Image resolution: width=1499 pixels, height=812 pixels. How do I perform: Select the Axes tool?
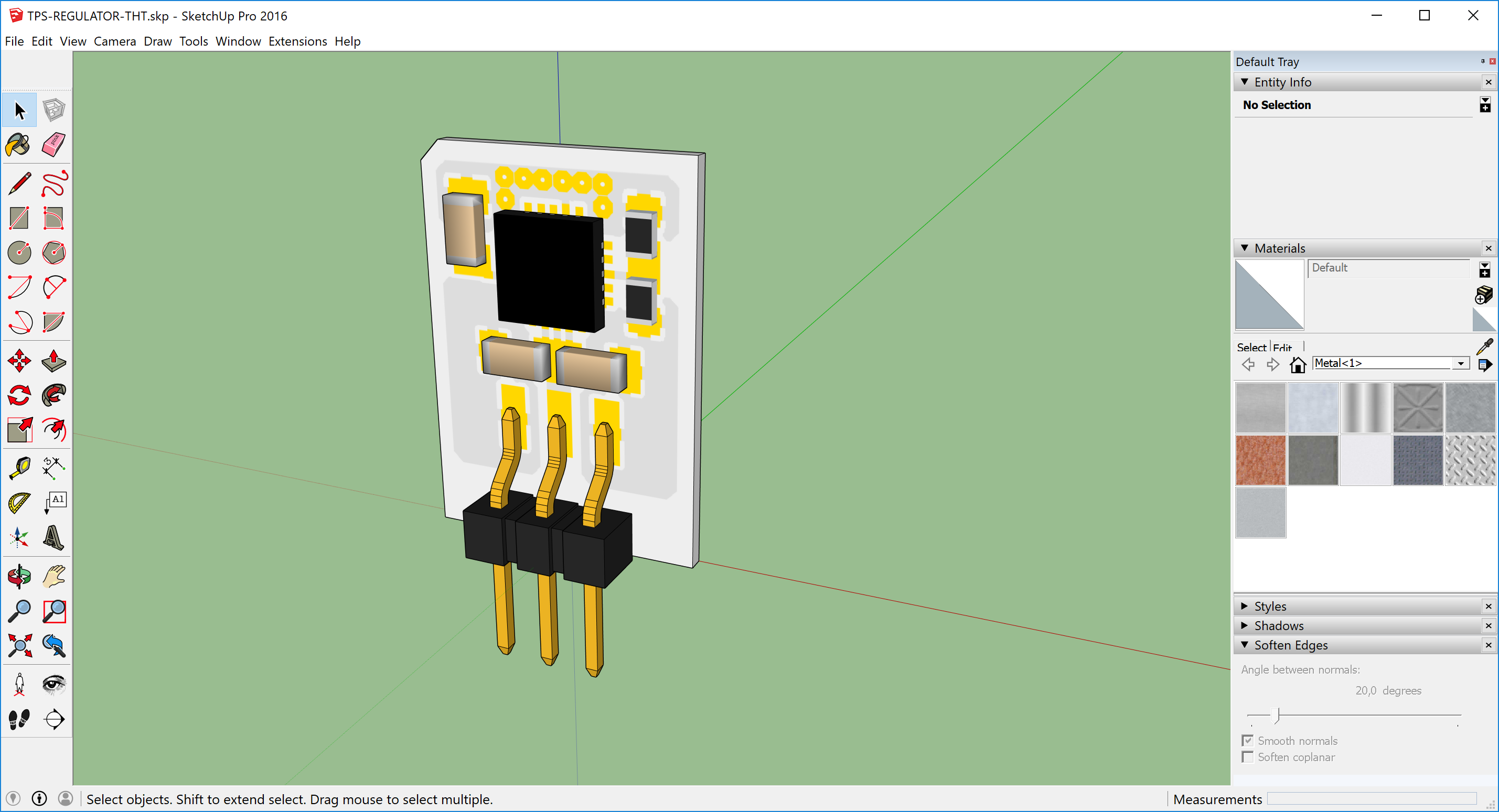pos(19,537)
